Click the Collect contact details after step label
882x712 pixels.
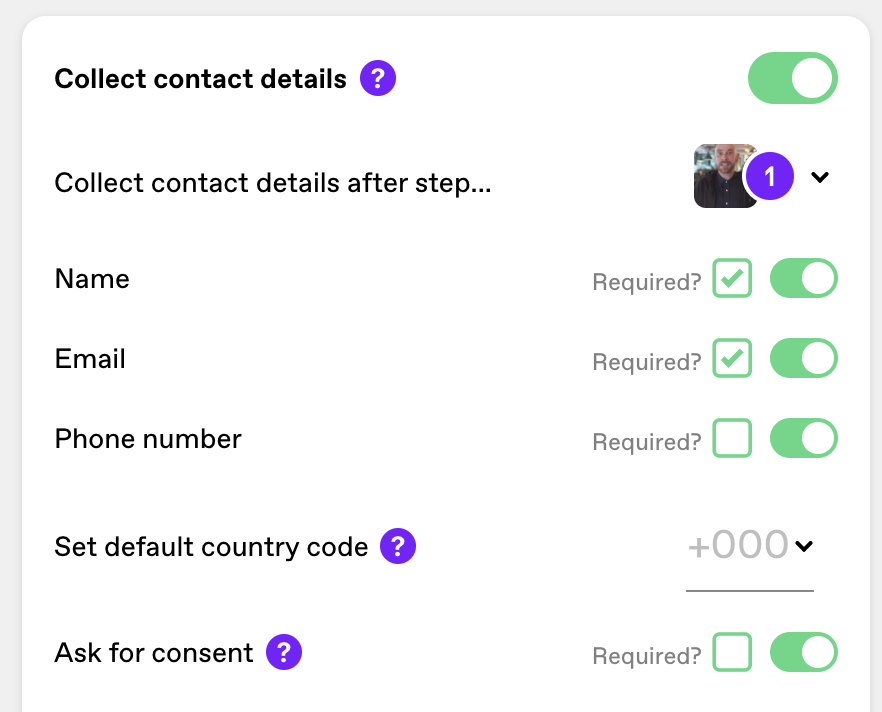click(x=273, y=183)
